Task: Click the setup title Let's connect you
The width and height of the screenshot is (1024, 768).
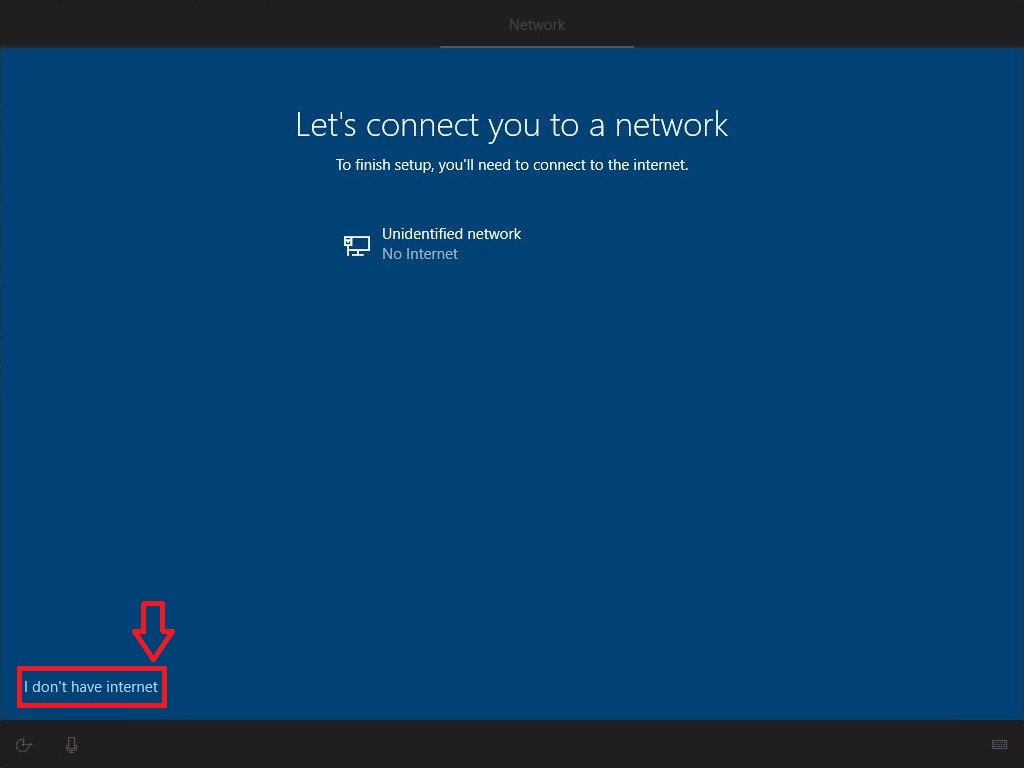Action: [511, 124]
